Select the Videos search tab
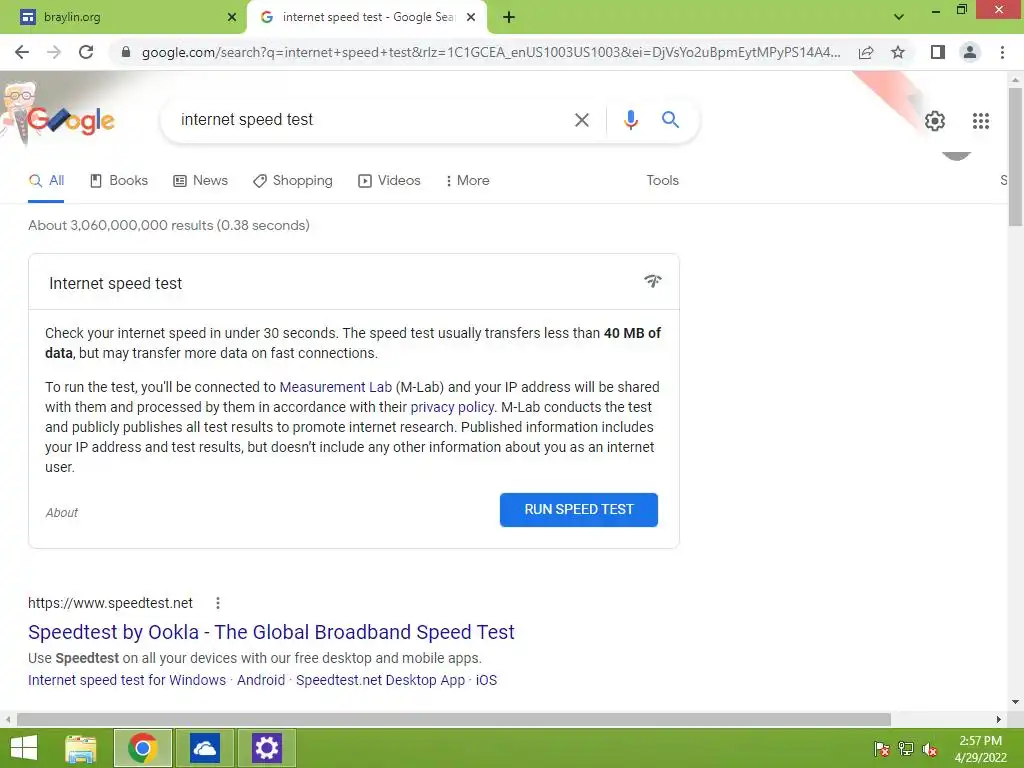1024x768 pixels. (389, 180)
